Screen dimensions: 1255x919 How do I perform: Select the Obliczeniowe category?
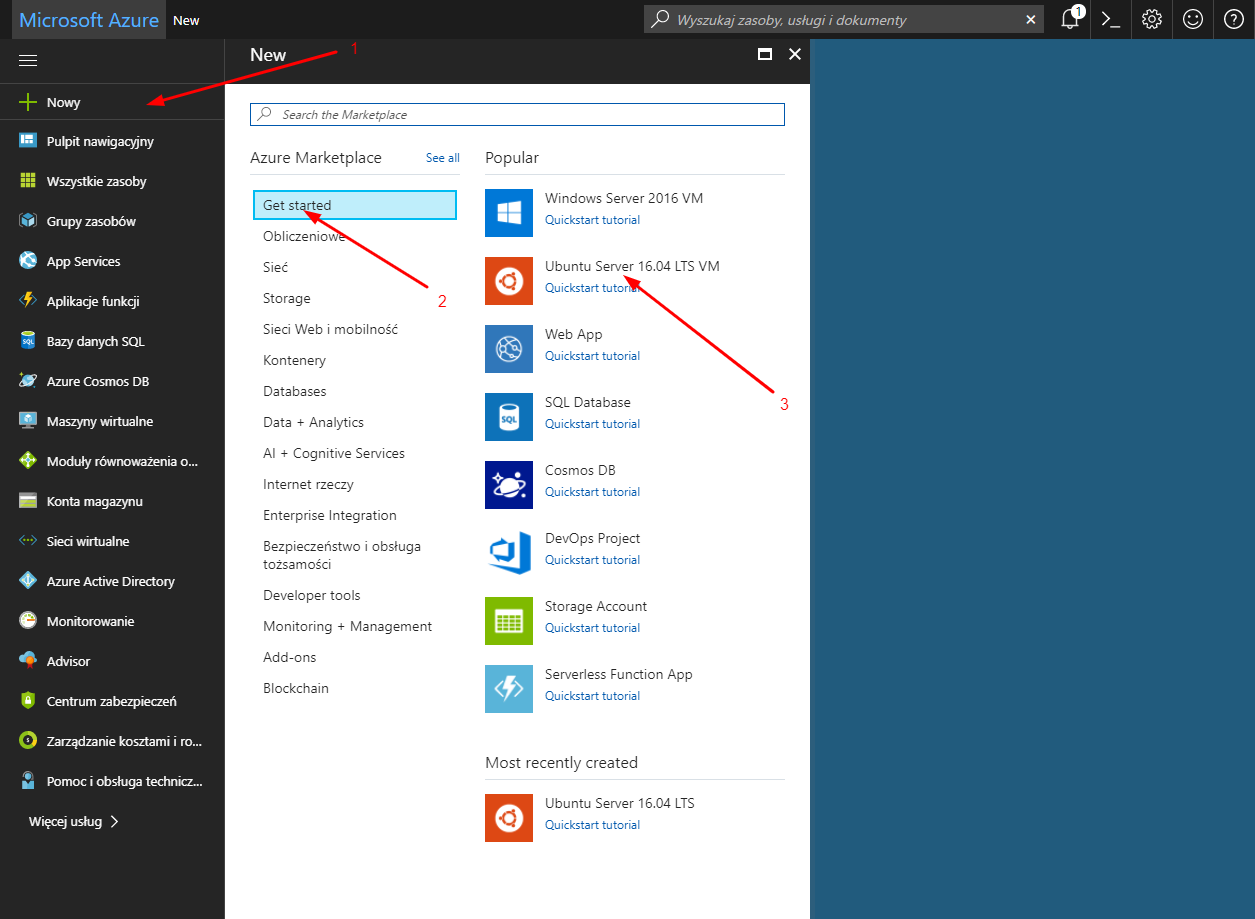[x=304, y=236]
